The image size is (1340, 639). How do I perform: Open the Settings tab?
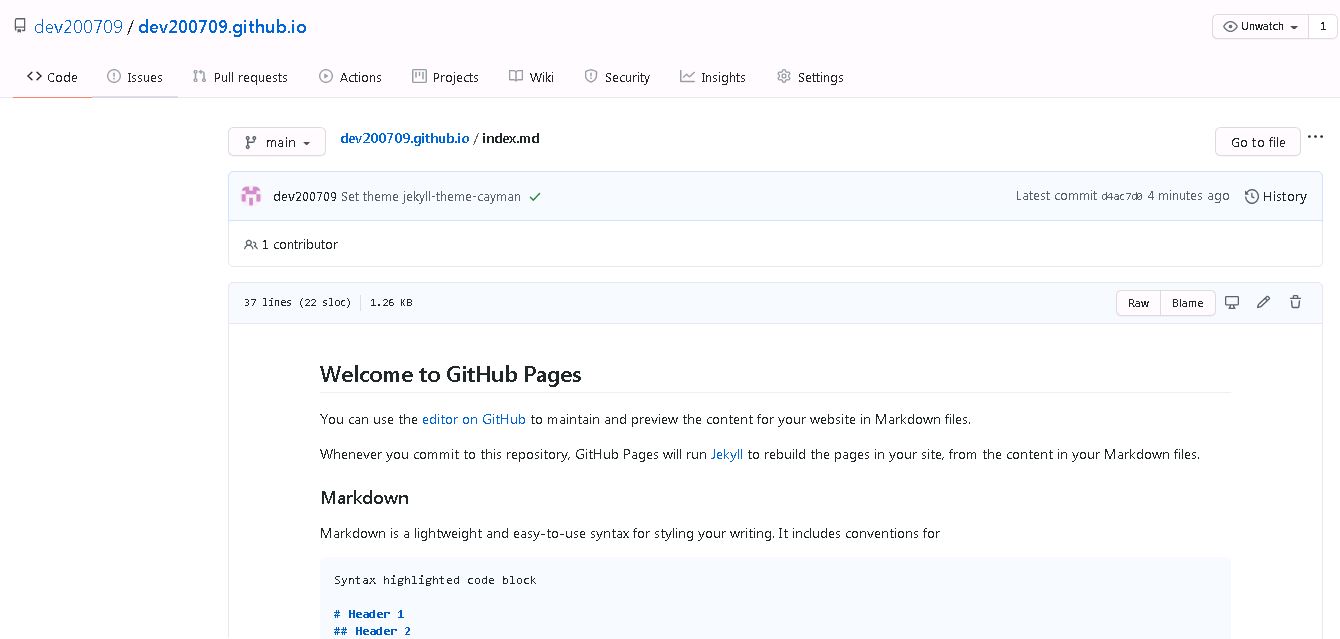point(810,77)
